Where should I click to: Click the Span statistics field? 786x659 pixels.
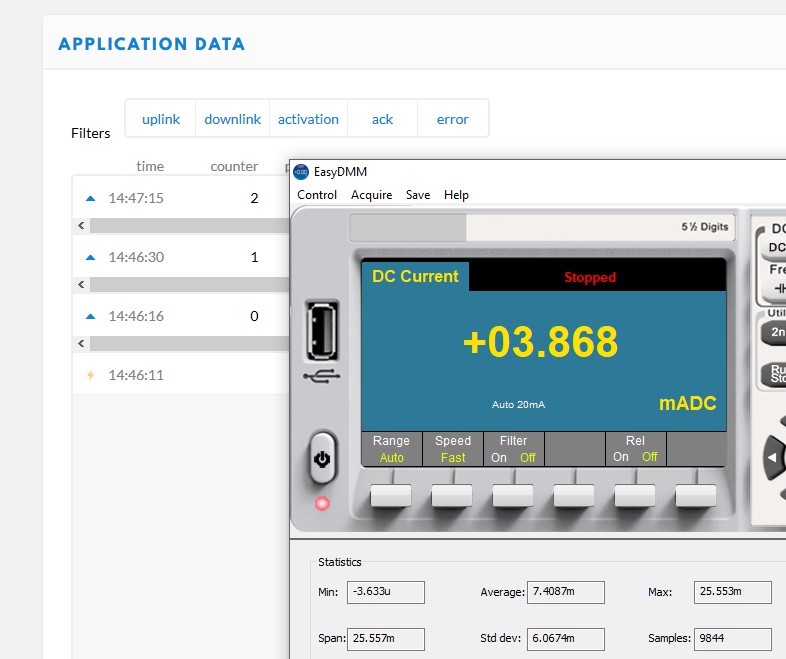385,639
